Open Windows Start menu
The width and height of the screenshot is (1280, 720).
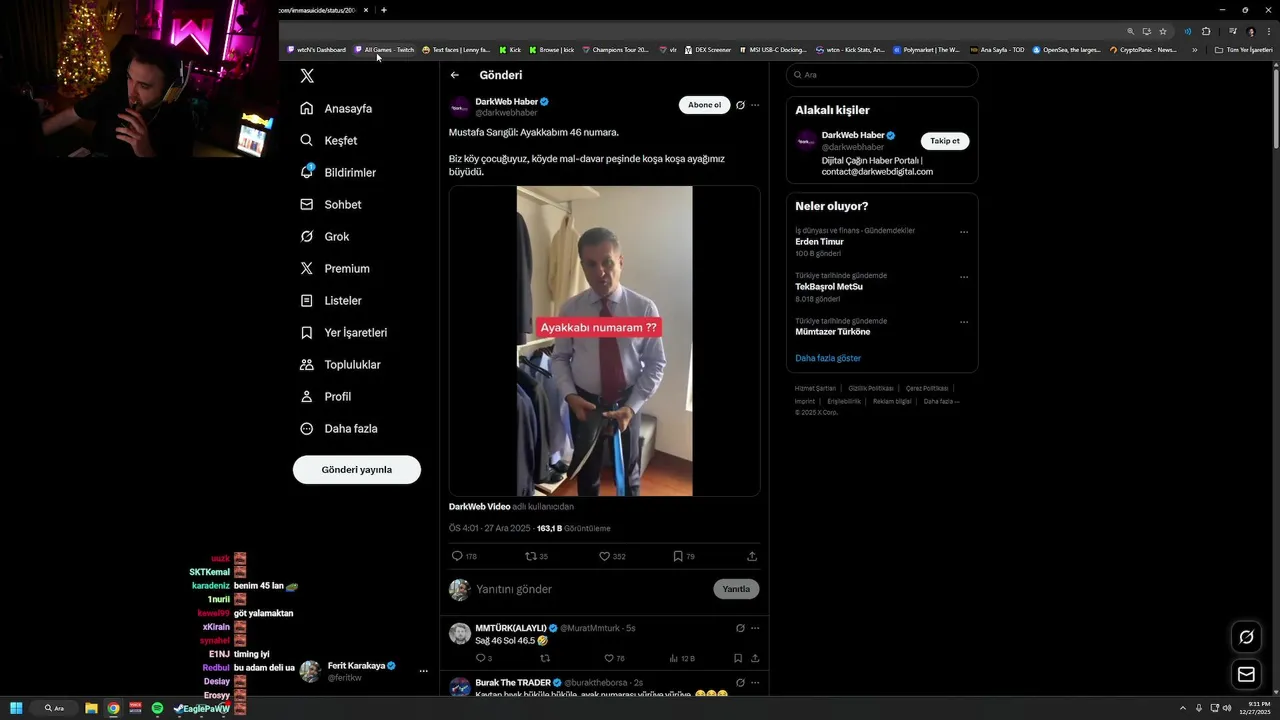coord(16,708)
